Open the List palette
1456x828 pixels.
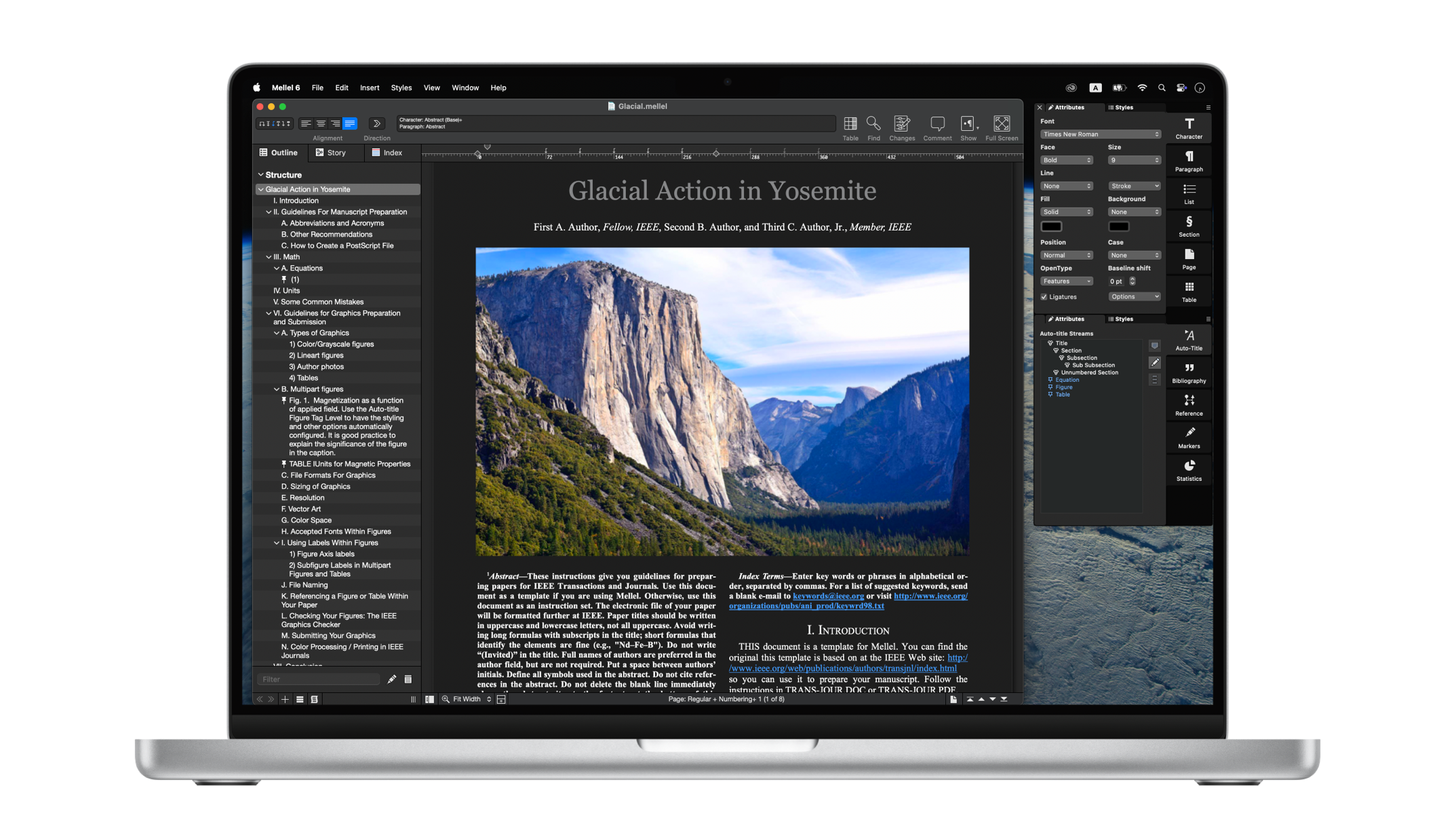[x=1189, y=193]
